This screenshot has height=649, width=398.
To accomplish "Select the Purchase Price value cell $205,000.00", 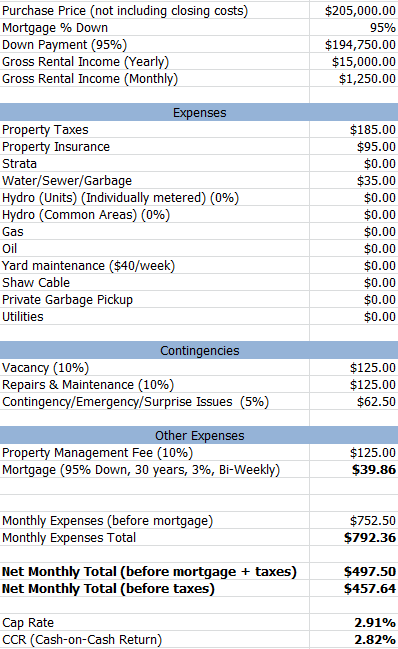I will (354, 11).
